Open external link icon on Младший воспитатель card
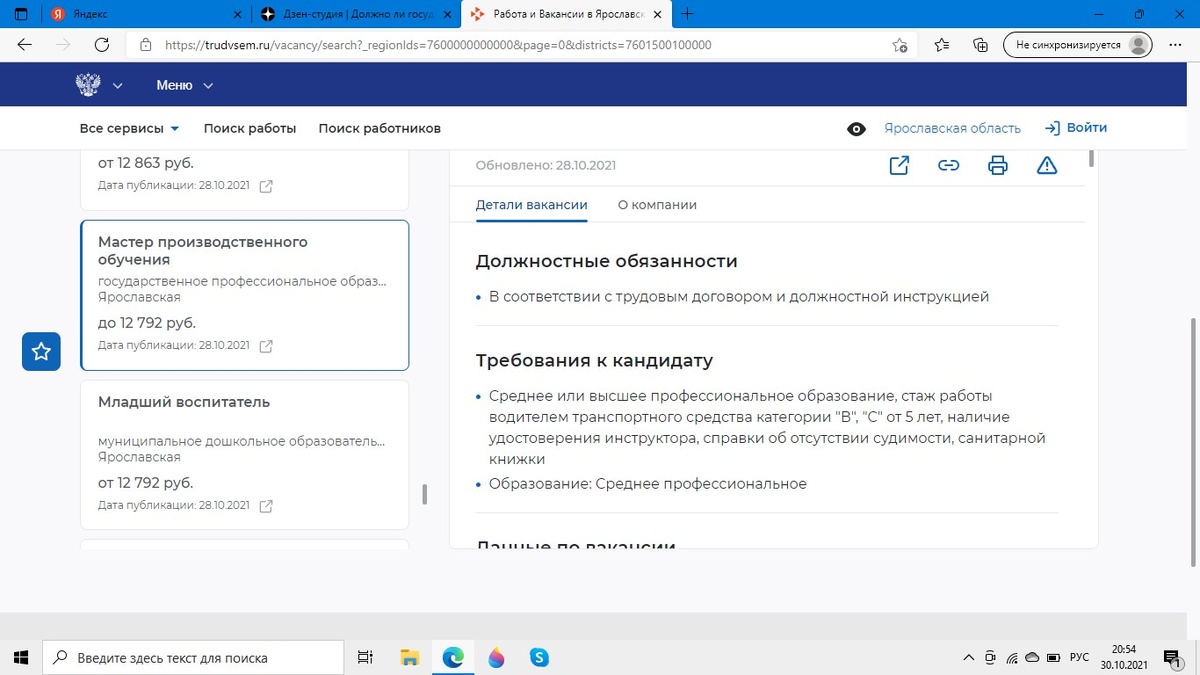Viewport: 1200px width, 675px height. coord(266,506)
